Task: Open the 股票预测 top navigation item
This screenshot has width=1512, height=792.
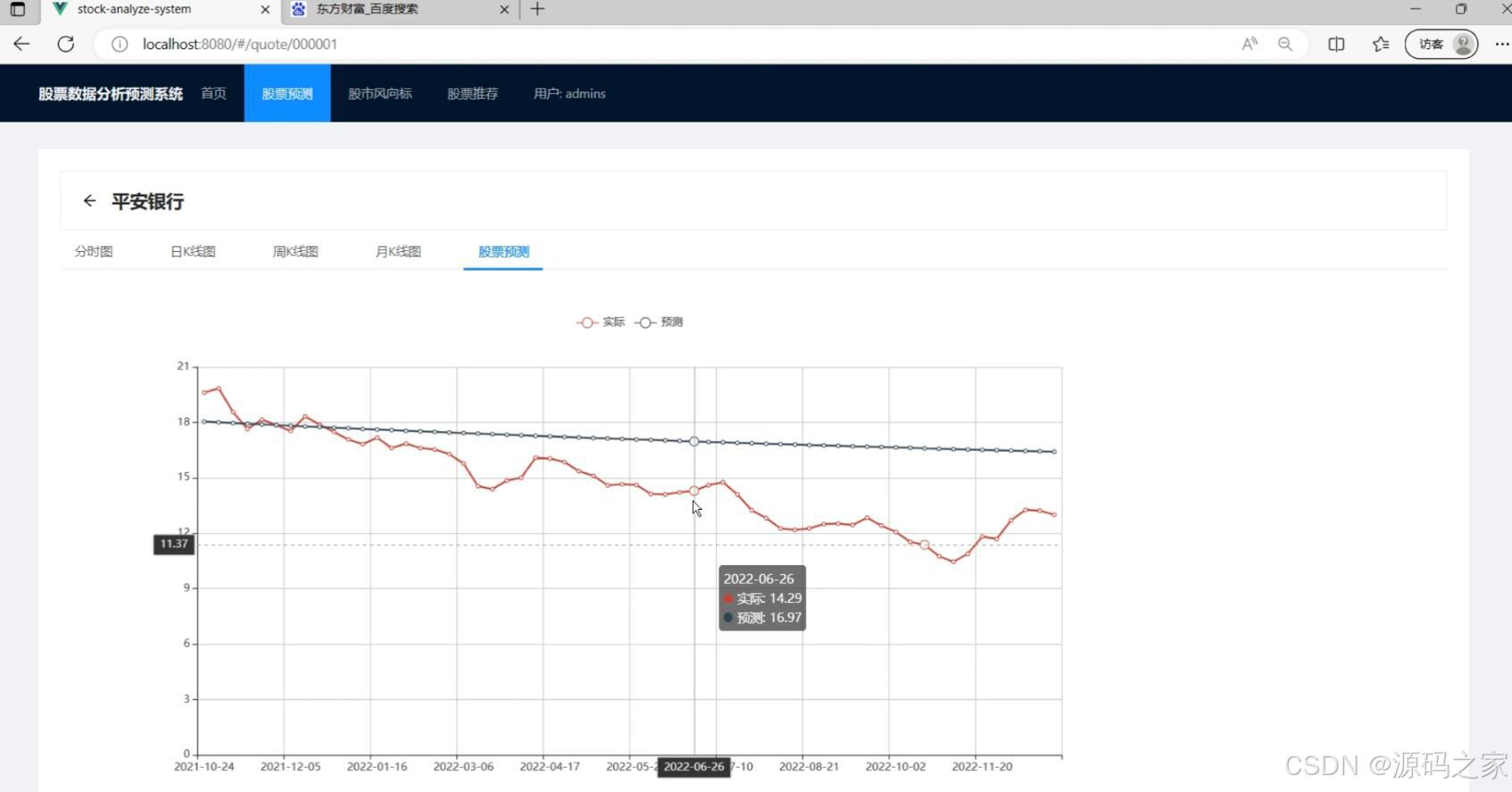Action: click(x=287, y=94)
